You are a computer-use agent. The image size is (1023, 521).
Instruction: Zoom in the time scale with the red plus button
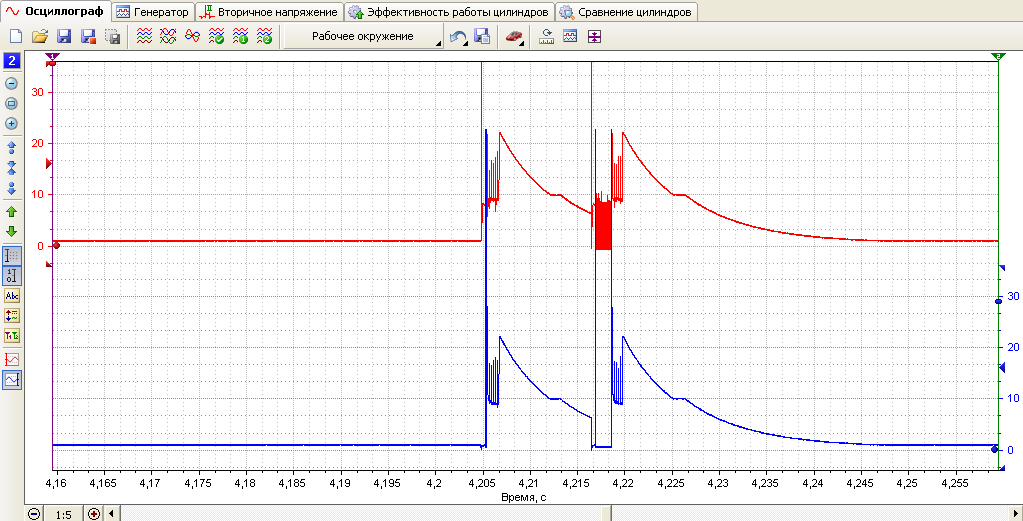(94, 514)
